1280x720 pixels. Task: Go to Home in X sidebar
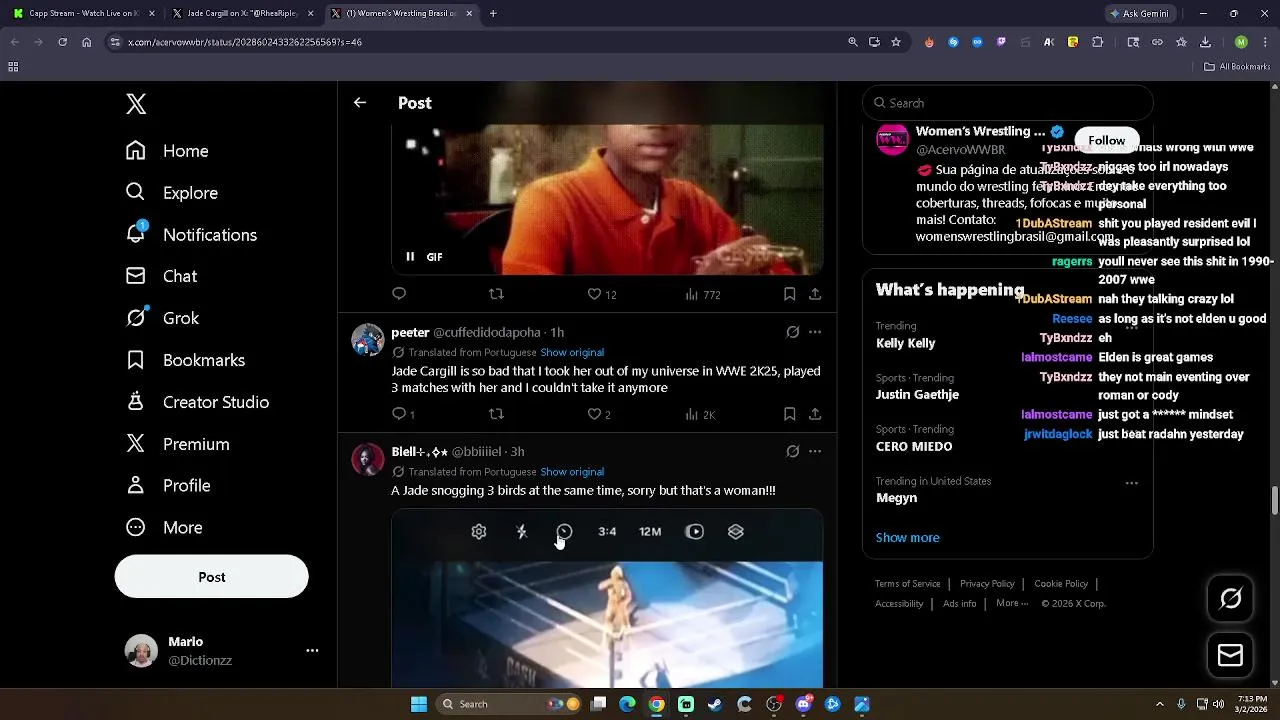[167, 151]
